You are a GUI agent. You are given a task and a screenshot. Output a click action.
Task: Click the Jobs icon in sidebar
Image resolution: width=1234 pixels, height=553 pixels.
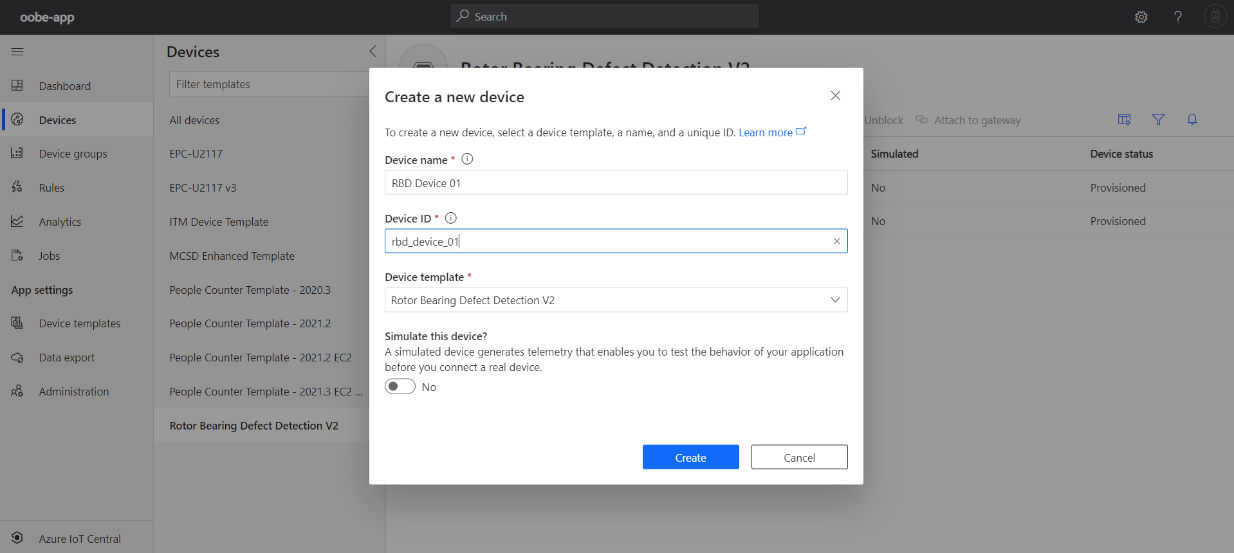click(x=17, y=256)
